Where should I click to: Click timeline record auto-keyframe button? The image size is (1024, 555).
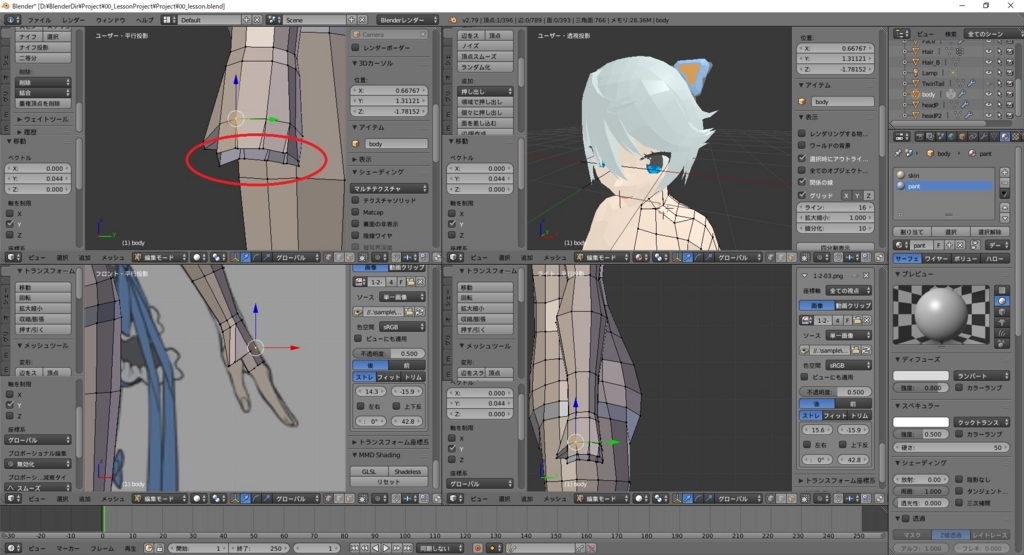coord(478,548)
